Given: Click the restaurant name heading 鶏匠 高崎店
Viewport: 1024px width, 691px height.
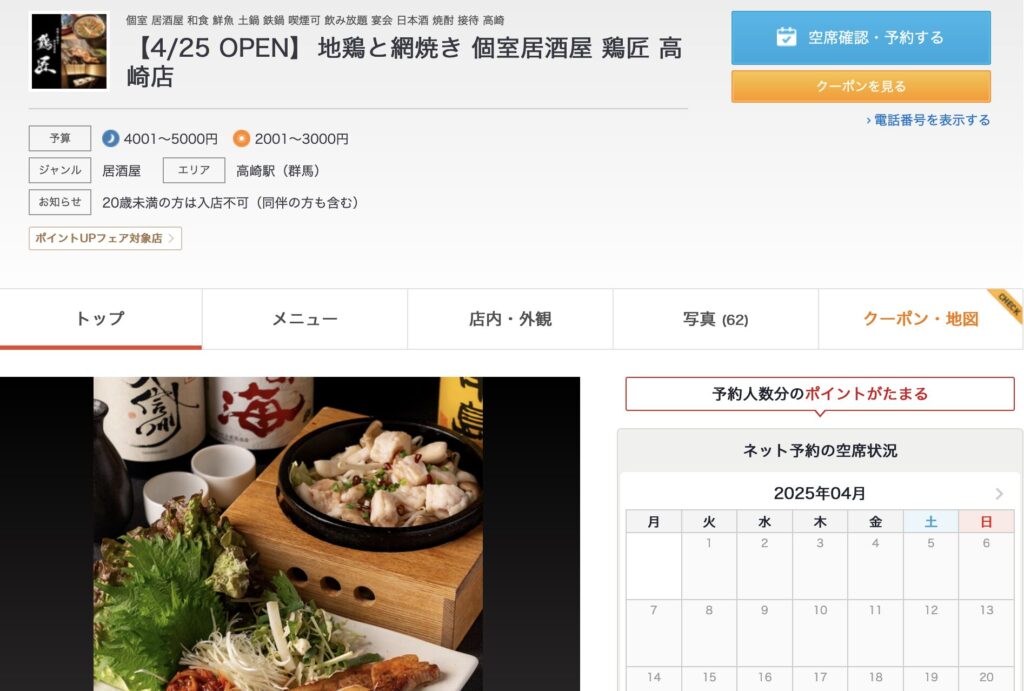Looking at the screenshot, I should [x=404, y=62].
